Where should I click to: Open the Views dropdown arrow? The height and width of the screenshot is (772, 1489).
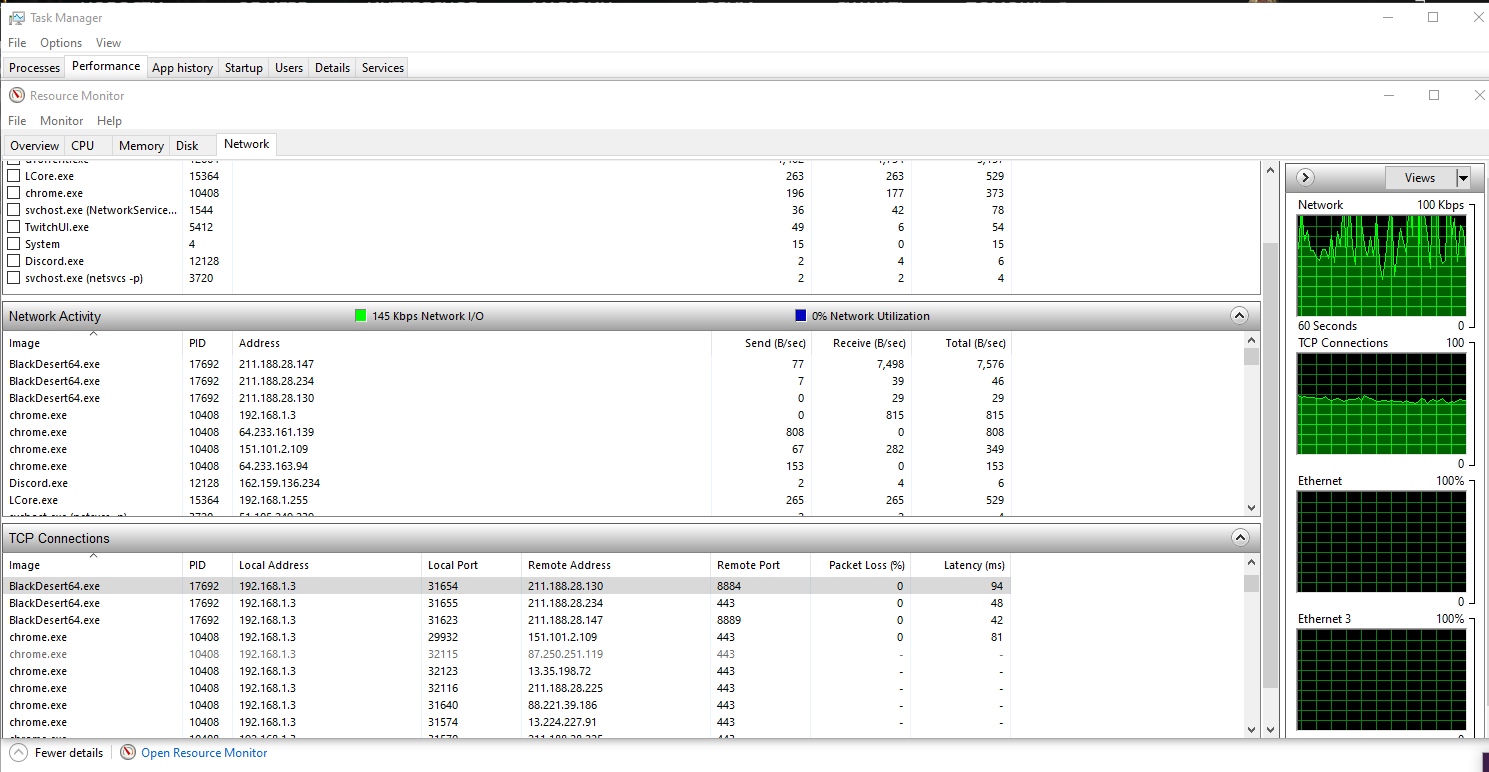(x=1463, y=178)
